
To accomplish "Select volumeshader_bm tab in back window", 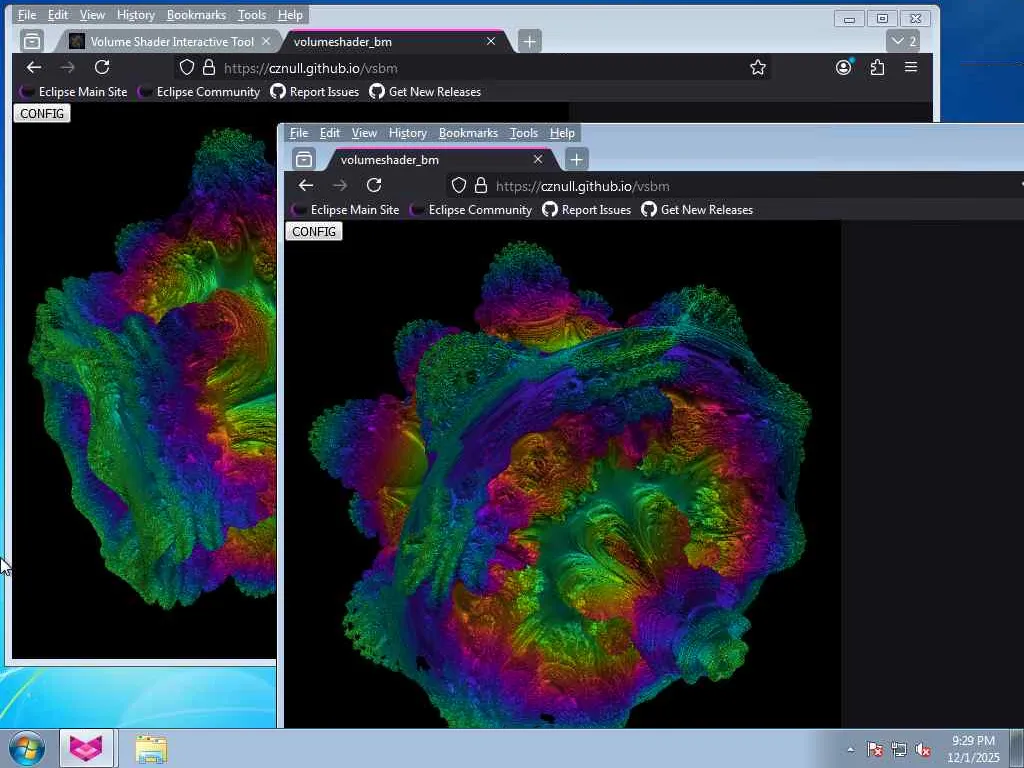I will [394, 42].
